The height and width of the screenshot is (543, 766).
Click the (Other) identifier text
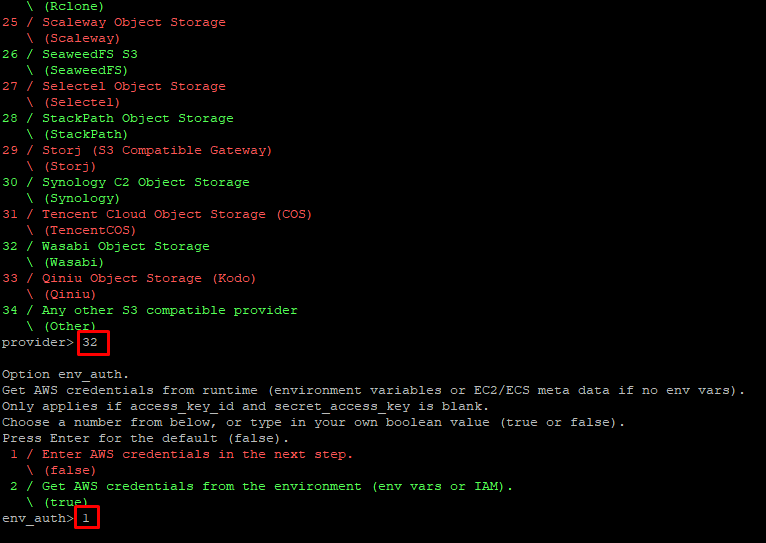pyautogui.click(x=69, y=326)
